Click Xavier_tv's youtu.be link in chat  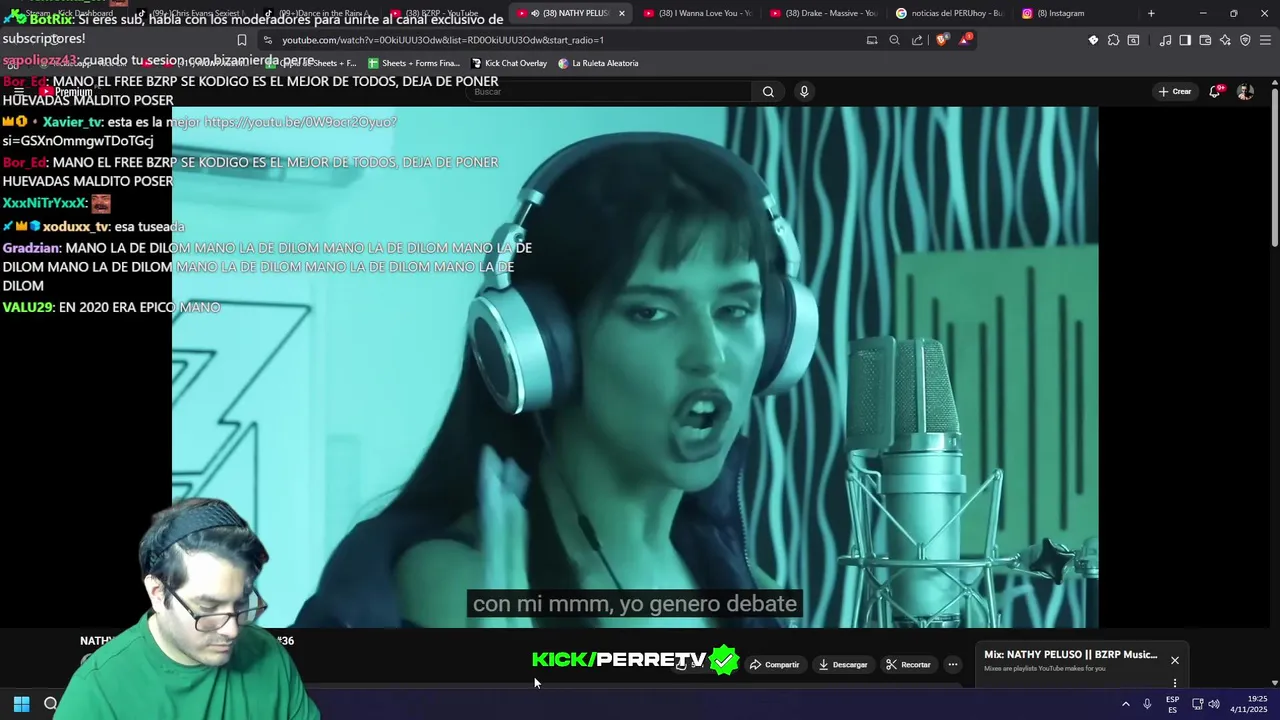tap(300, 122)
